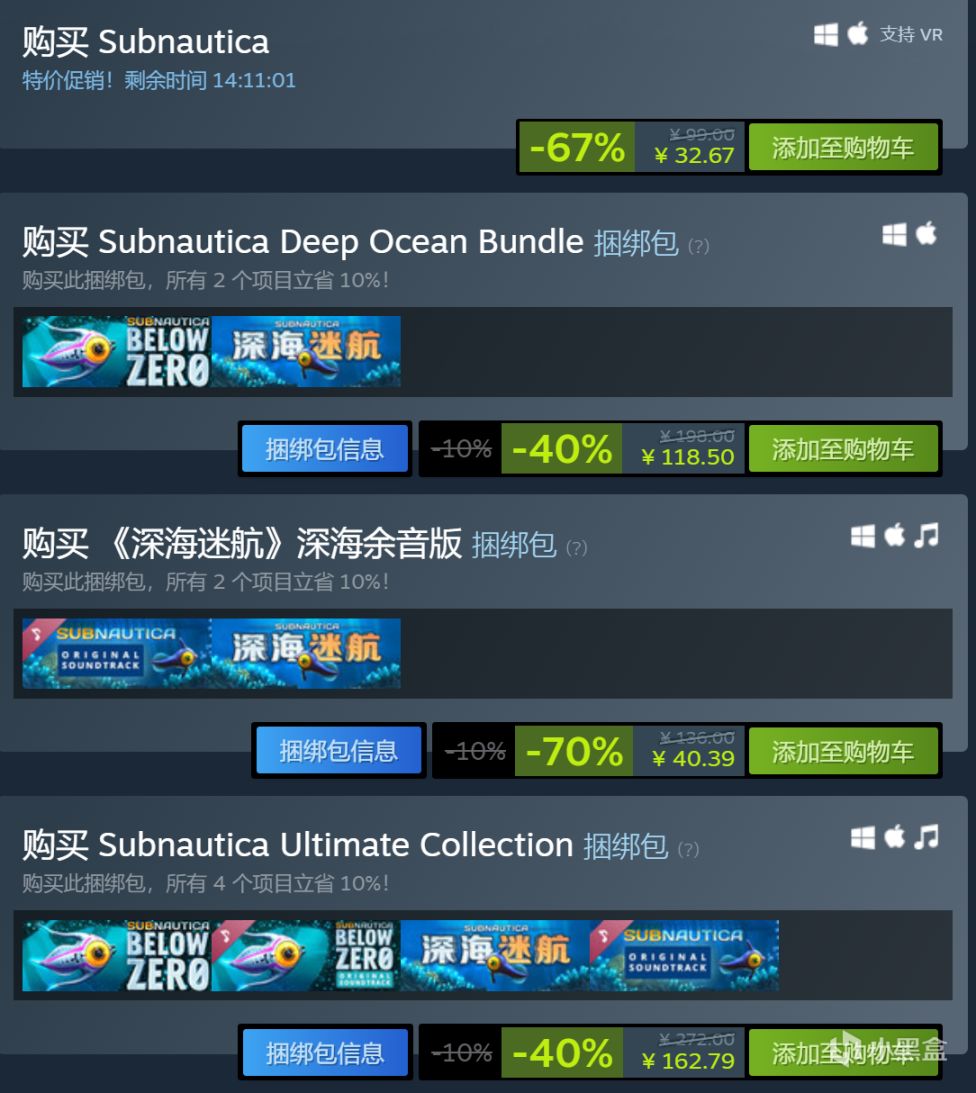
Task: Click Apple icon in Subnautica purchase row
Action: click(x=857, y=33)
